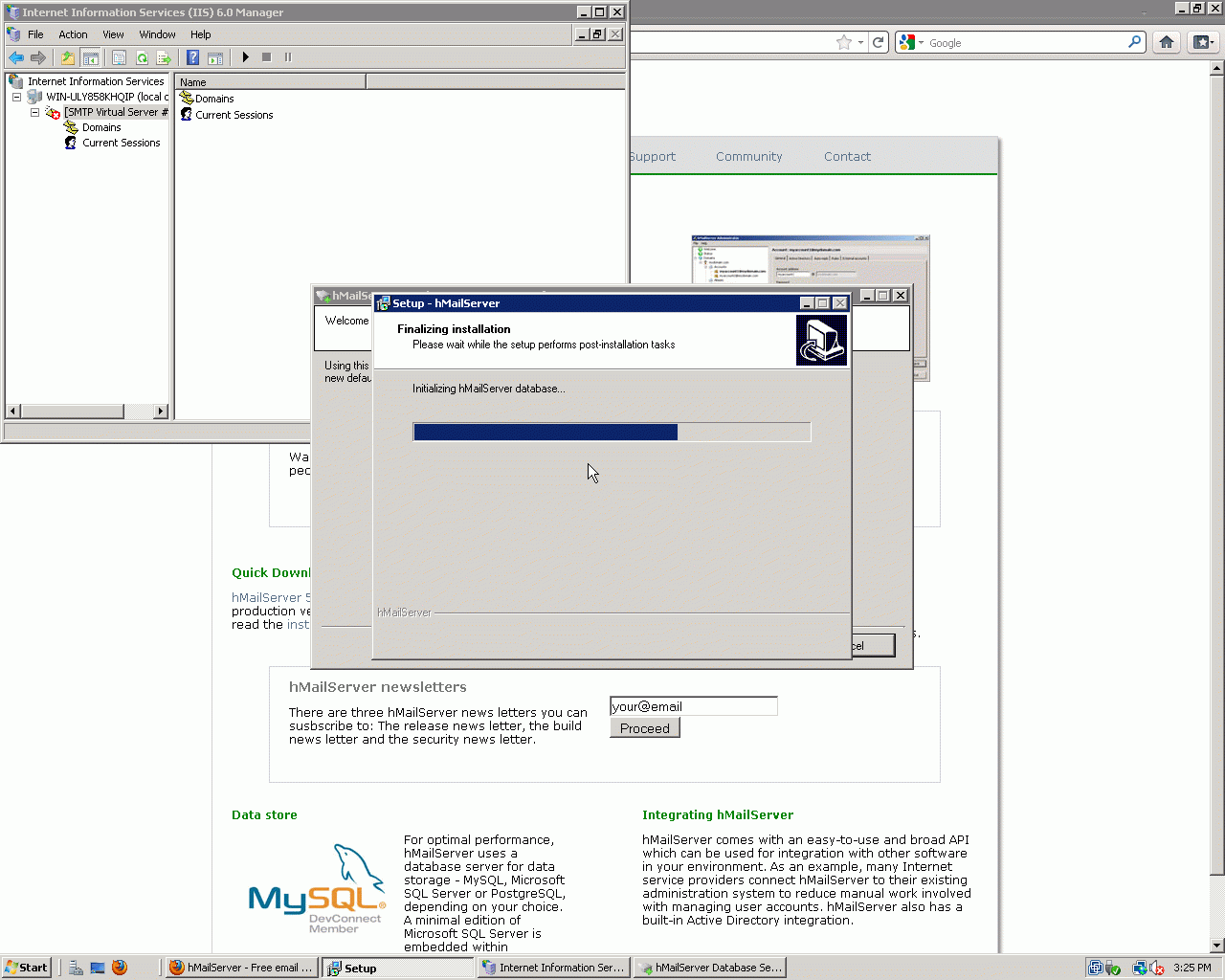Open the File menu in IIS Manager
1225x980 pixels.
point(35,34)
